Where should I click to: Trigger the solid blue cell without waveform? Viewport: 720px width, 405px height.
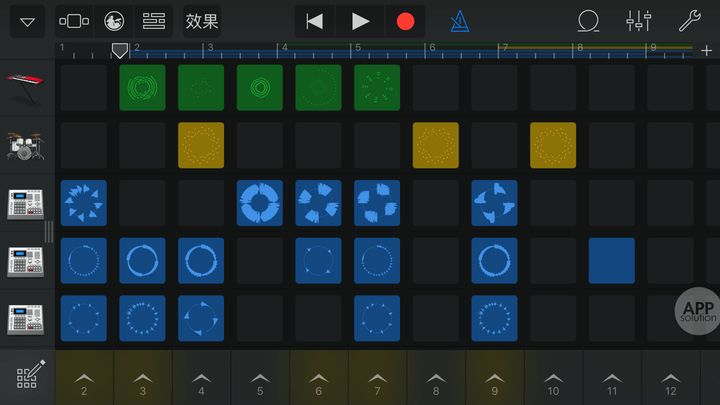coord(611,261)
